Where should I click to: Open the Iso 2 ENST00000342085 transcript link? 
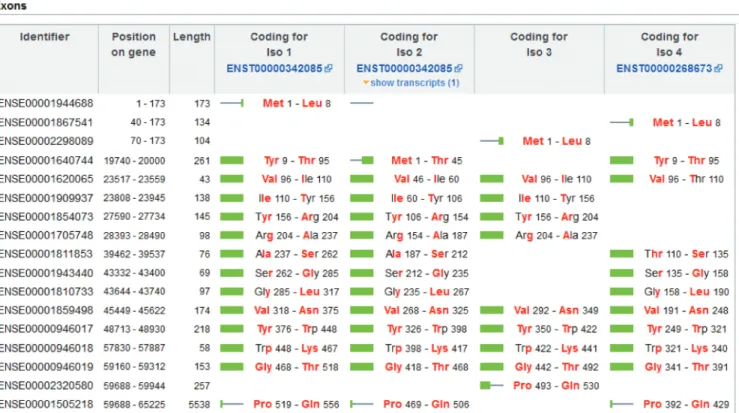(x=404, y=69)
